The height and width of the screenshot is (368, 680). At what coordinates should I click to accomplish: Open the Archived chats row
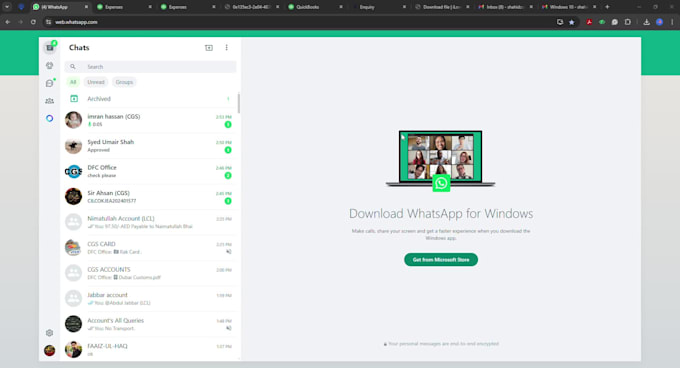[x=150, y=99]
